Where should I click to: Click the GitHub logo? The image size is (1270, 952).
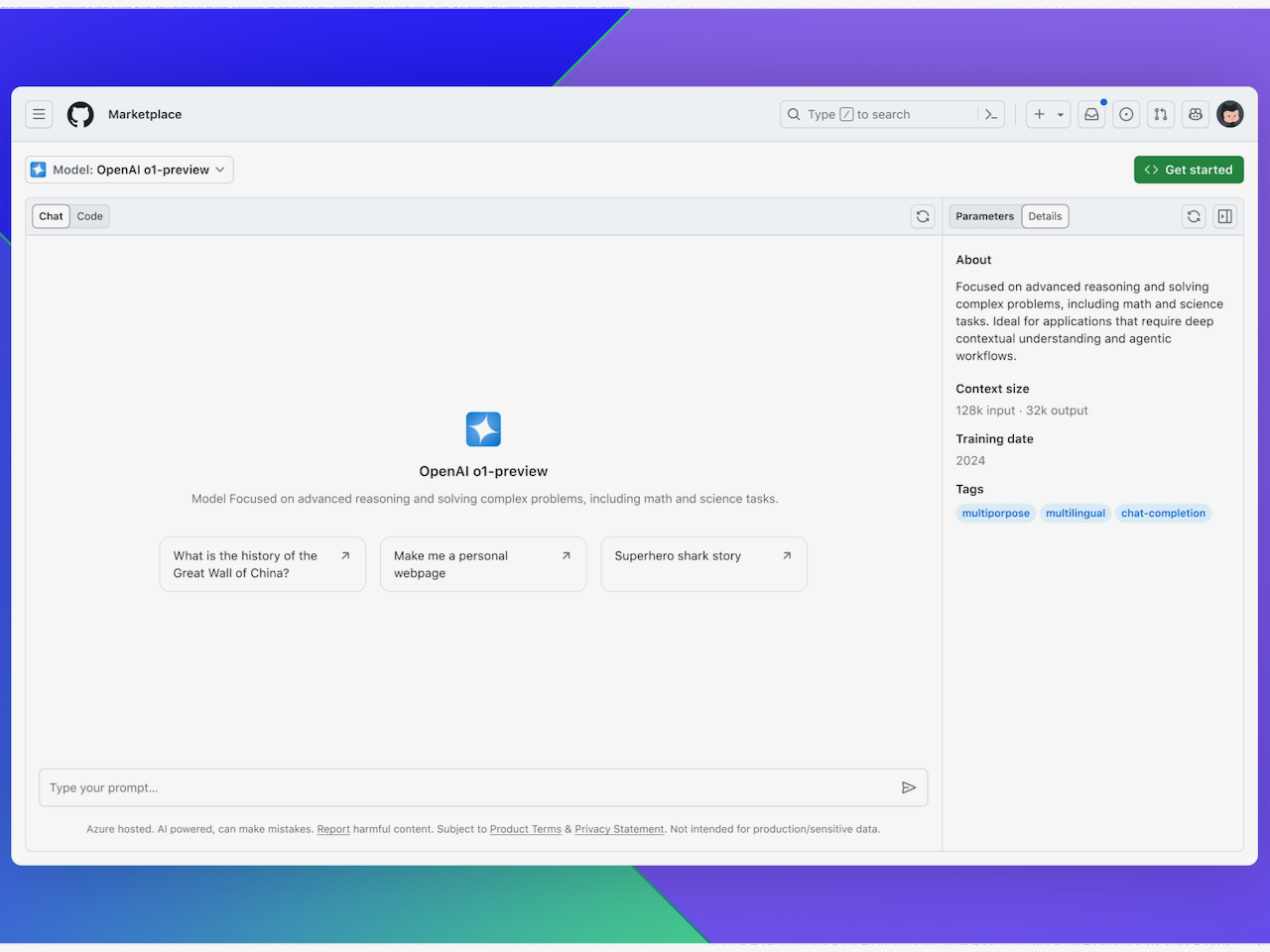80,114
